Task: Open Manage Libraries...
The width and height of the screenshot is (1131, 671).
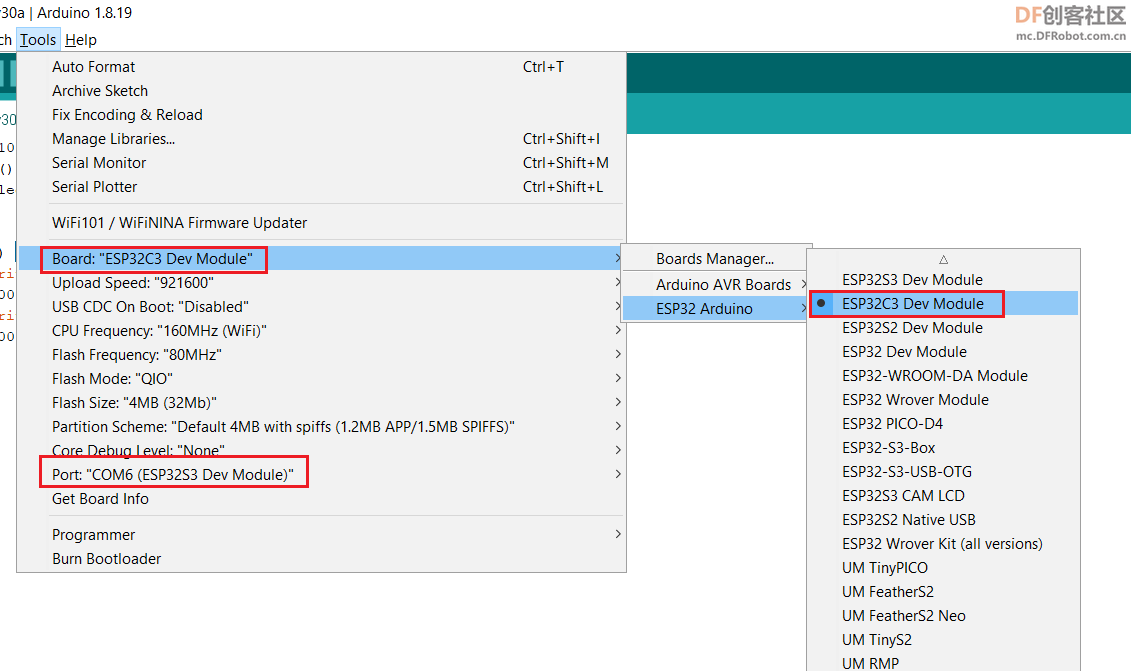Action: point(322,139)
